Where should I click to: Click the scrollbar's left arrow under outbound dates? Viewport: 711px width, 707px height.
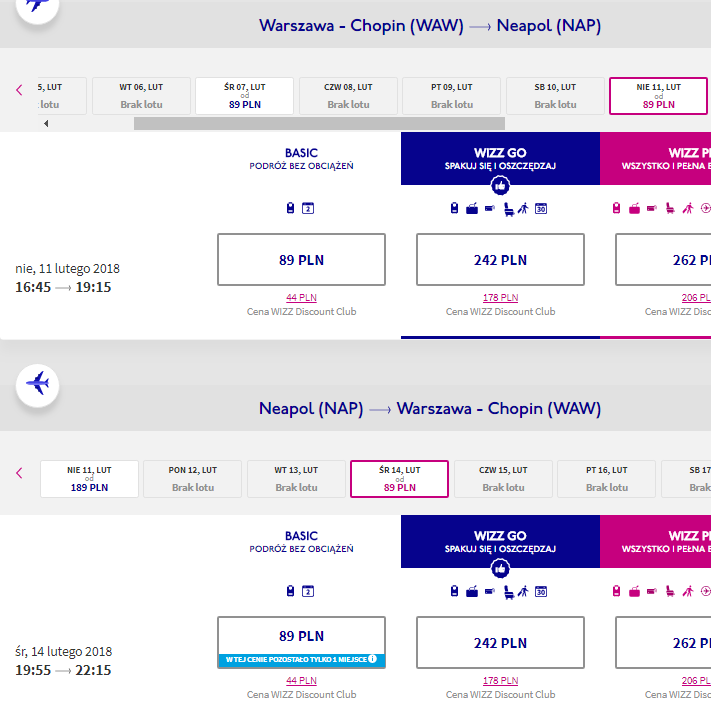(x=46, y=123)
